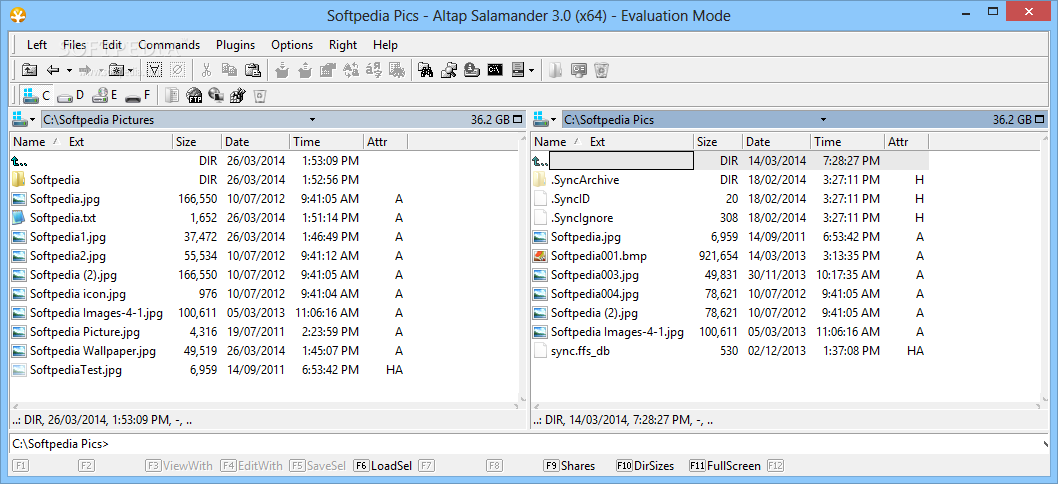Click right panel path C:\Softpedia Pics

pyautogui.click(x=609, y=119)
